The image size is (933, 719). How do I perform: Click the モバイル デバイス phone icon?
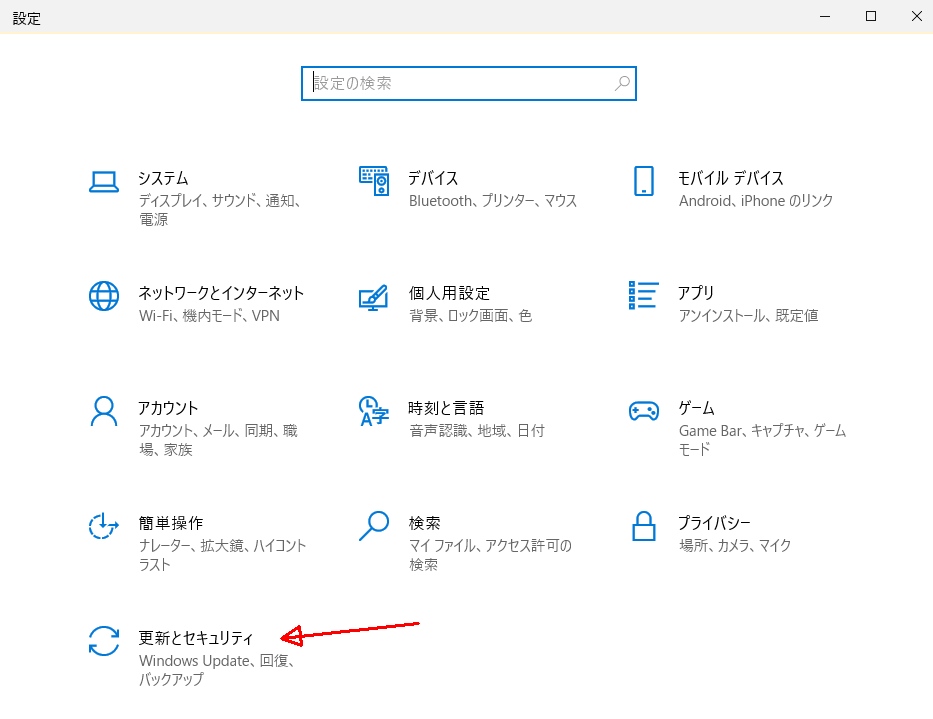click(643, 181)
